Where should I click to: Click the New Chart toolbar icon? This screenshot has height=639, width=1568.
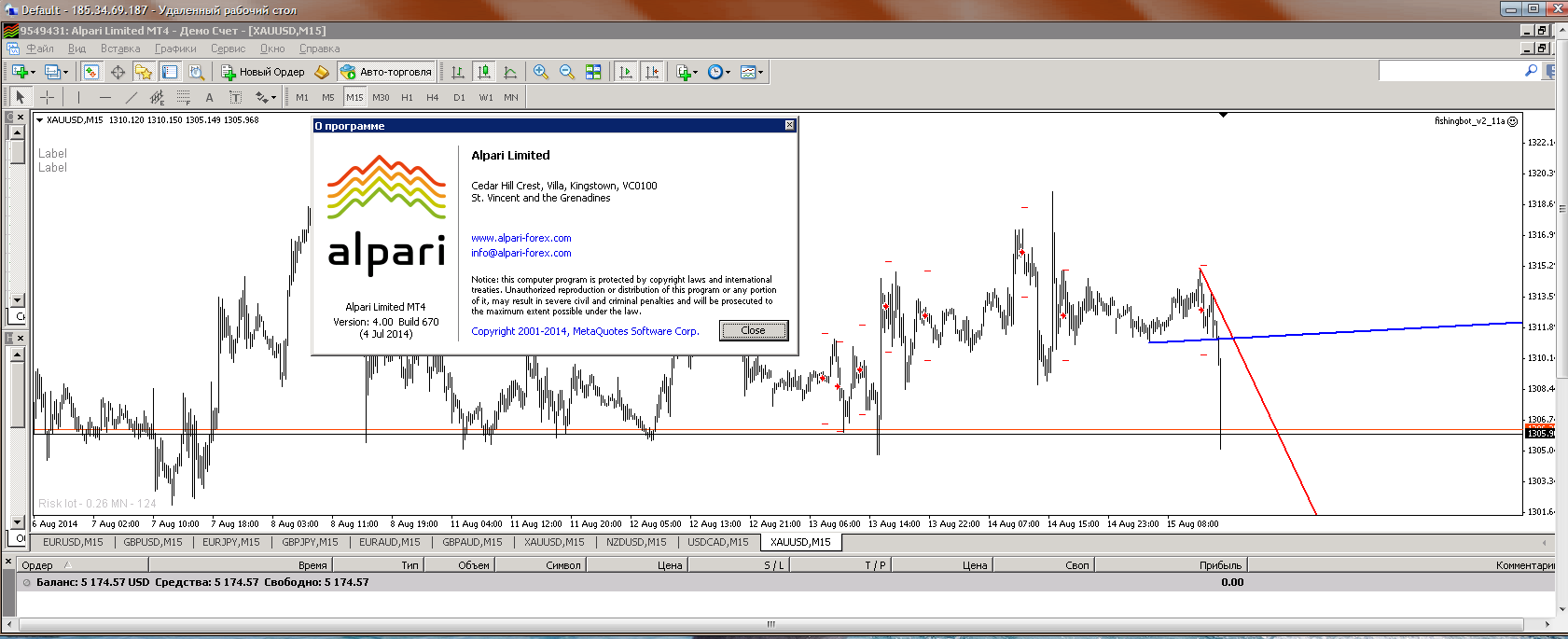click(21, 72)
